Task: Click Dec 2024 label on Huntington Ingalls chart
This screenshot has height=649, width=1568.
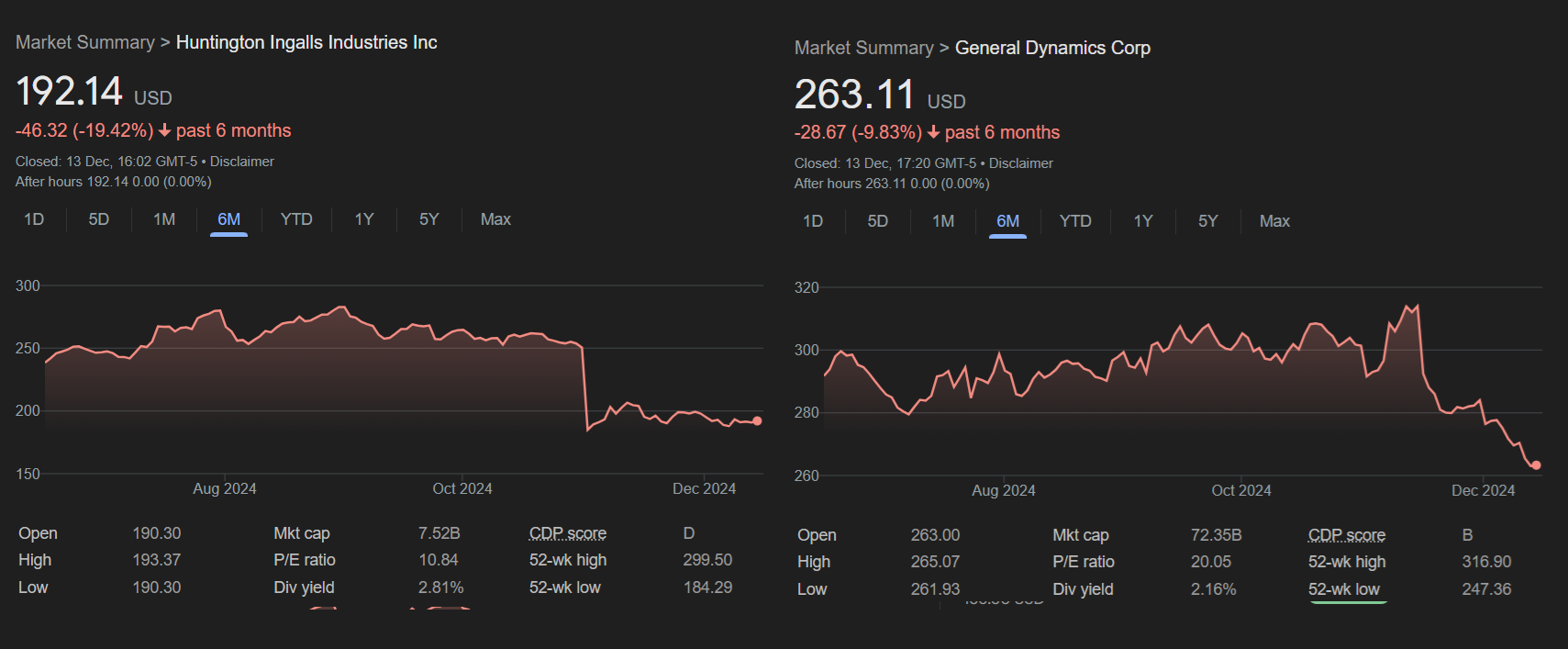Action: [704, 488]
